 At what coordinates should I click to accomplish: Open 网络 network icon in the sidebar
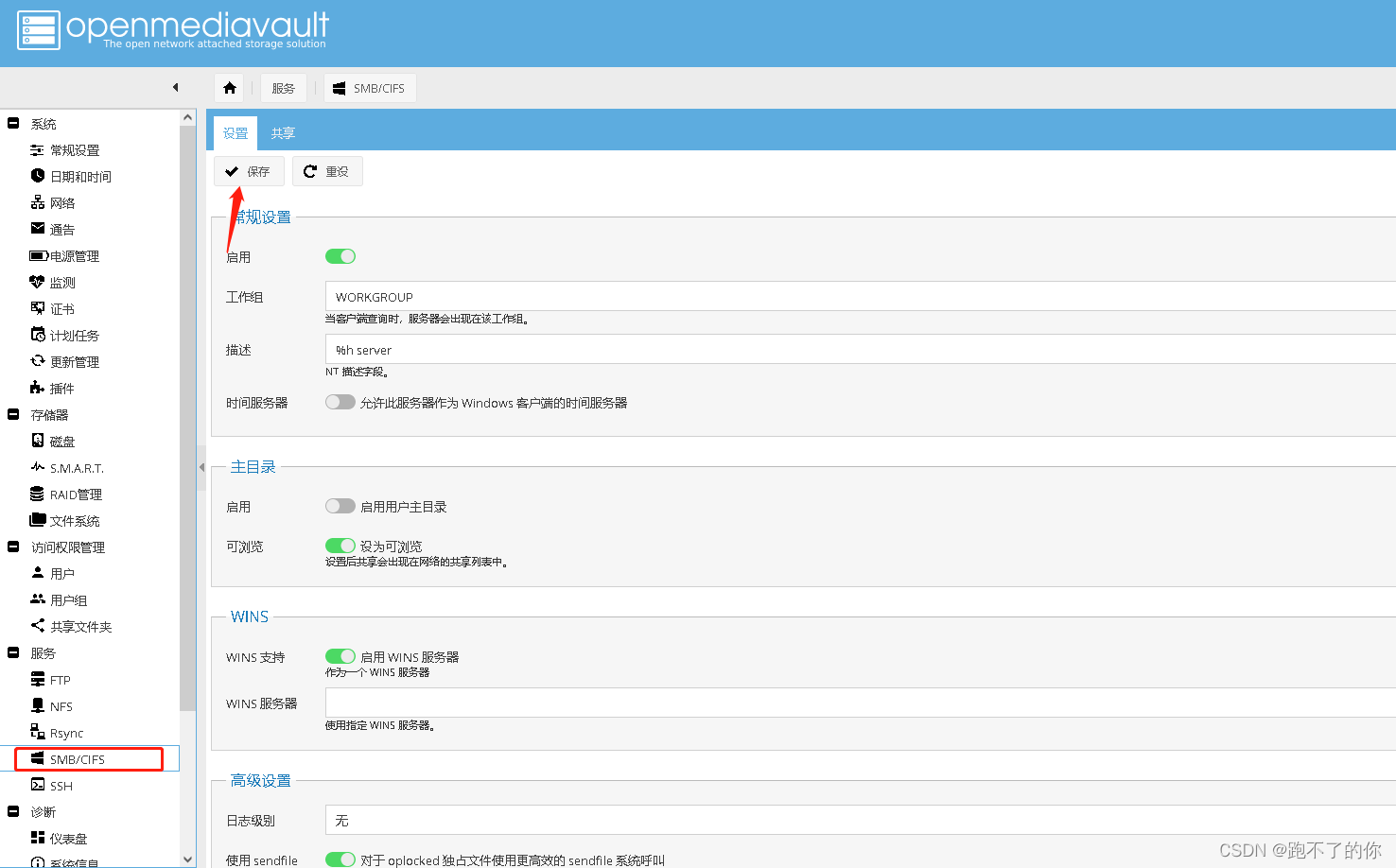coord(38,202)
